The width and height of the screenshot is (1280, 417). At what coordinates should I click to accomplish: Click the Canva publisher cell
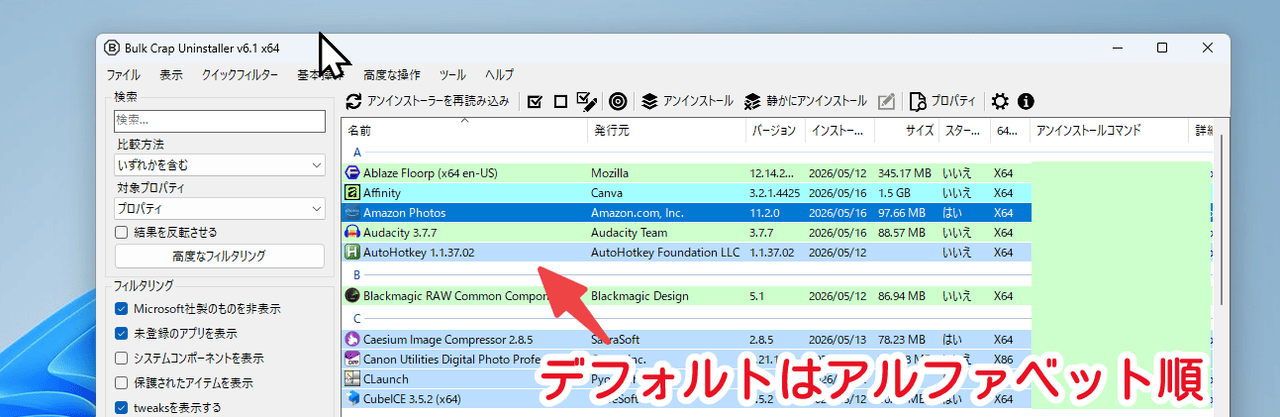[x=607, y=193]
